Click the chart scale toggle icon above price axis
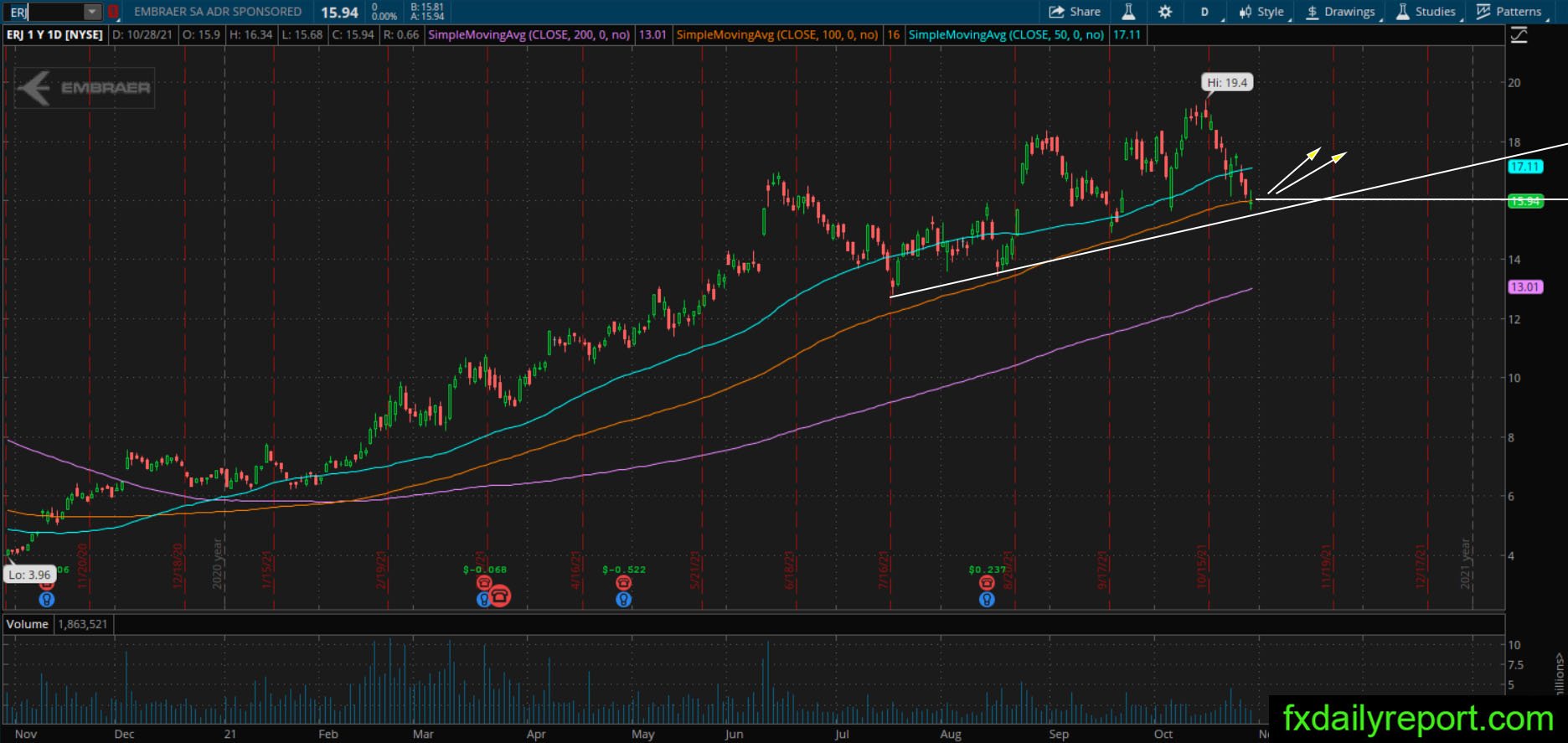This screenshot has width=1568, height=743. [x=1518, y=35]
